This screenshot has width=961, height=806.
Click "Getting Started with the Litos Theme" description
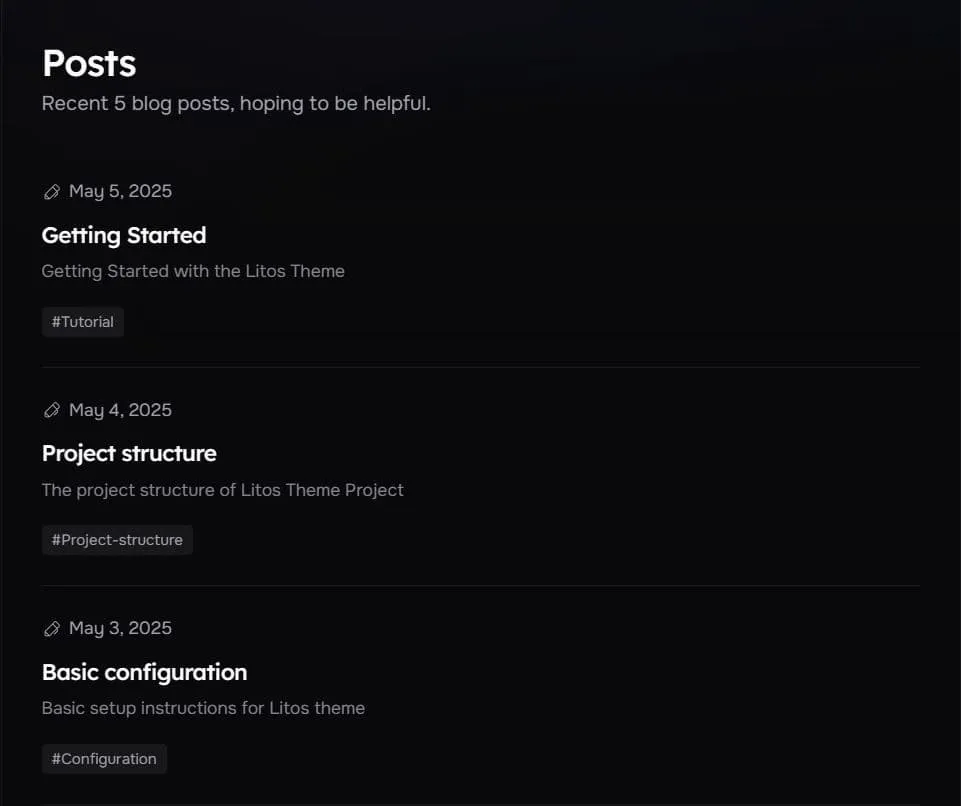[193, 271]
